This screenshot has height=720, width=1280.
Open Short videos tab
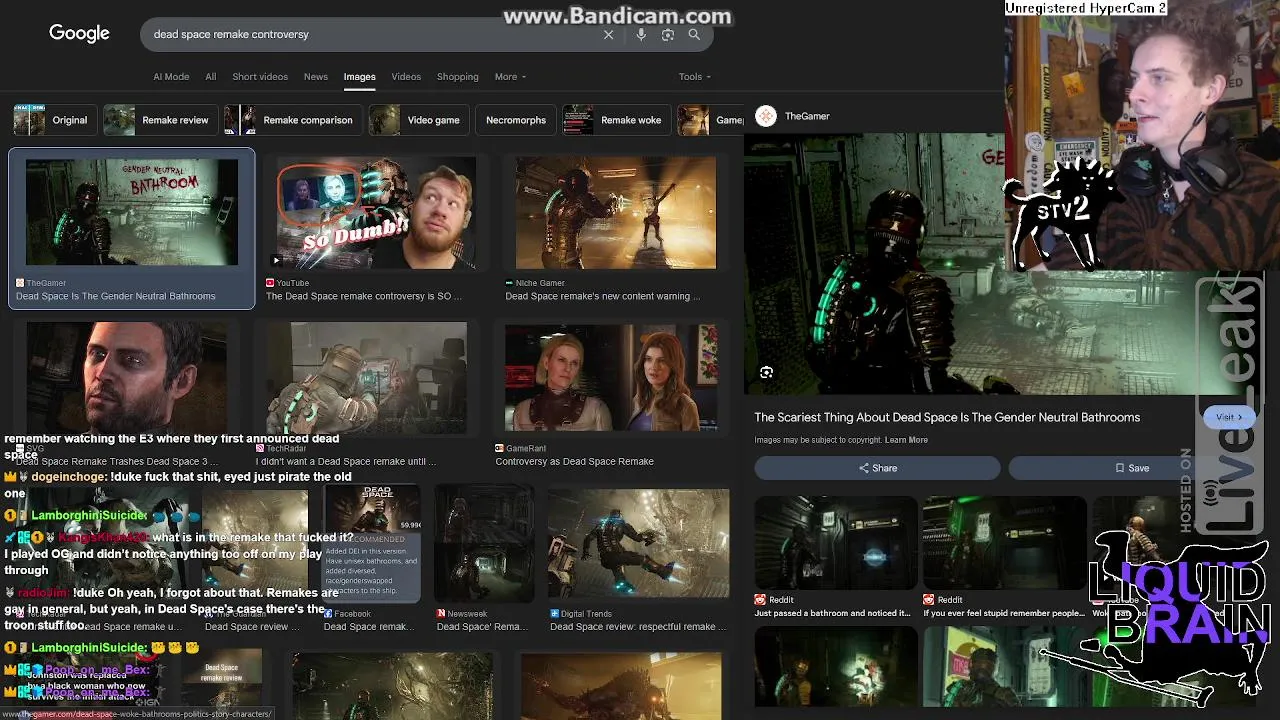tap(260, 77)
